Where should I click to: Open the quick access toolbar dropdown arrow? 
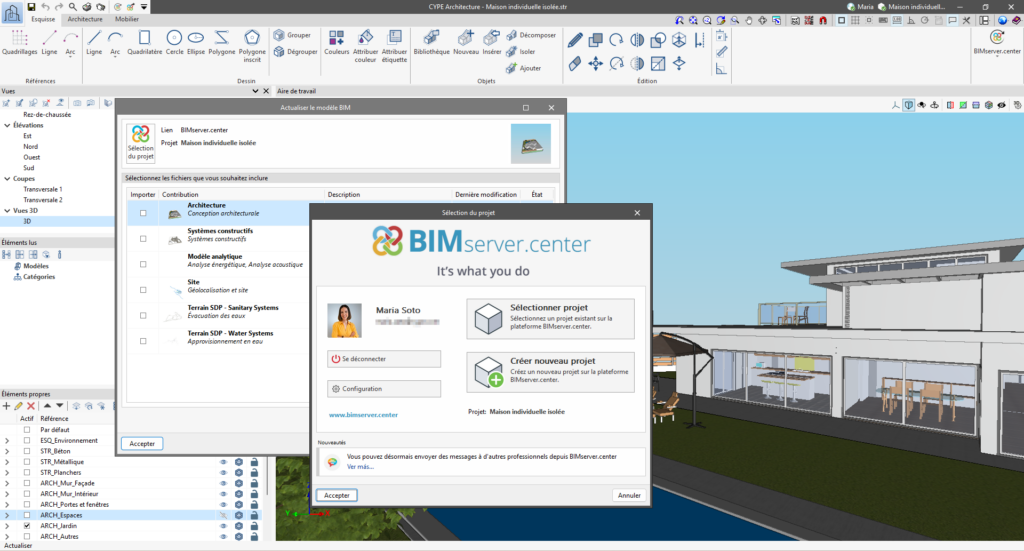pos(144,7)
